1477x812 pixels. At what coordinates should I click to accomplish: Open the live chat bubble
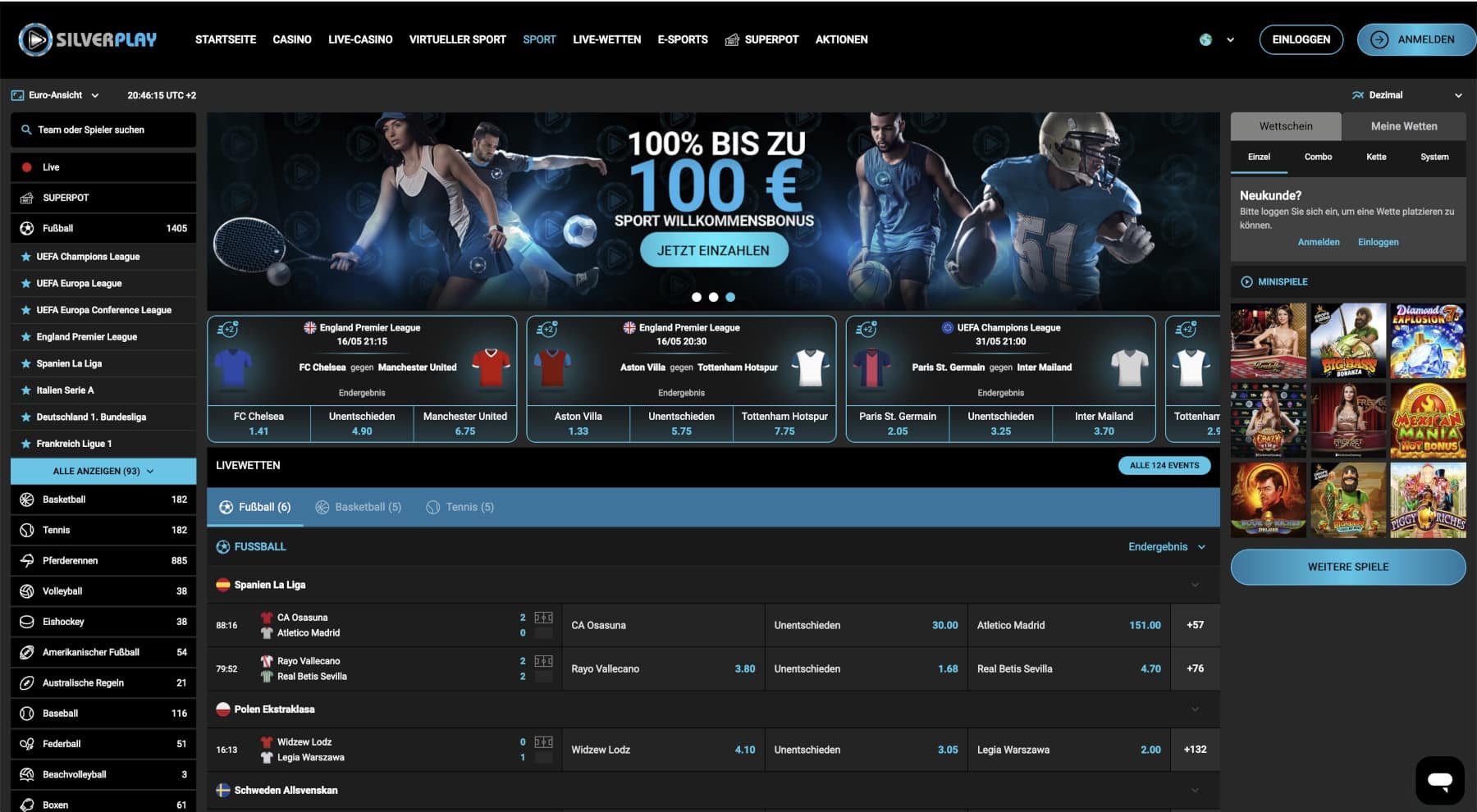1440,780
